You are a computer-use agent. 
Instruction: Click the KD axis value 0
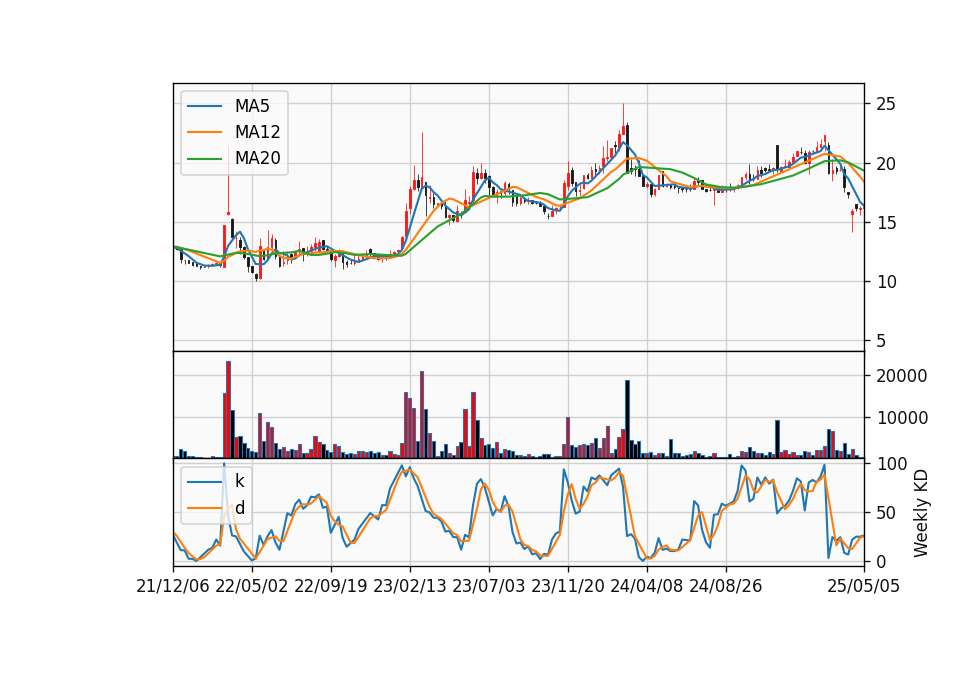pyautogui.click(x=881, y=561)
